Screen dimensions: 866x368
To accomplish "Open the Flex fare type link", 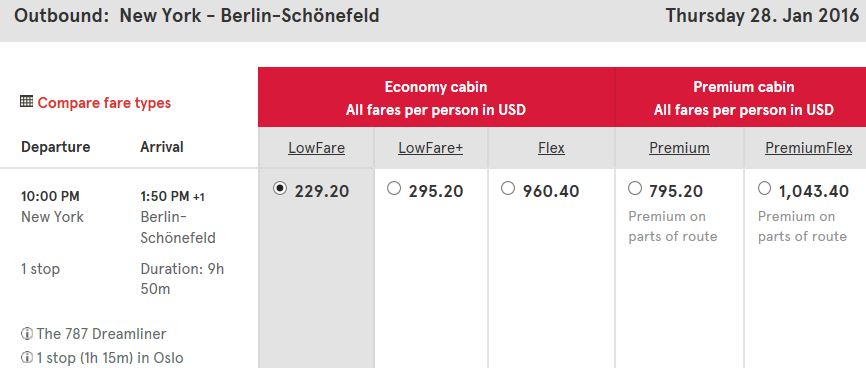I will 551,148.
